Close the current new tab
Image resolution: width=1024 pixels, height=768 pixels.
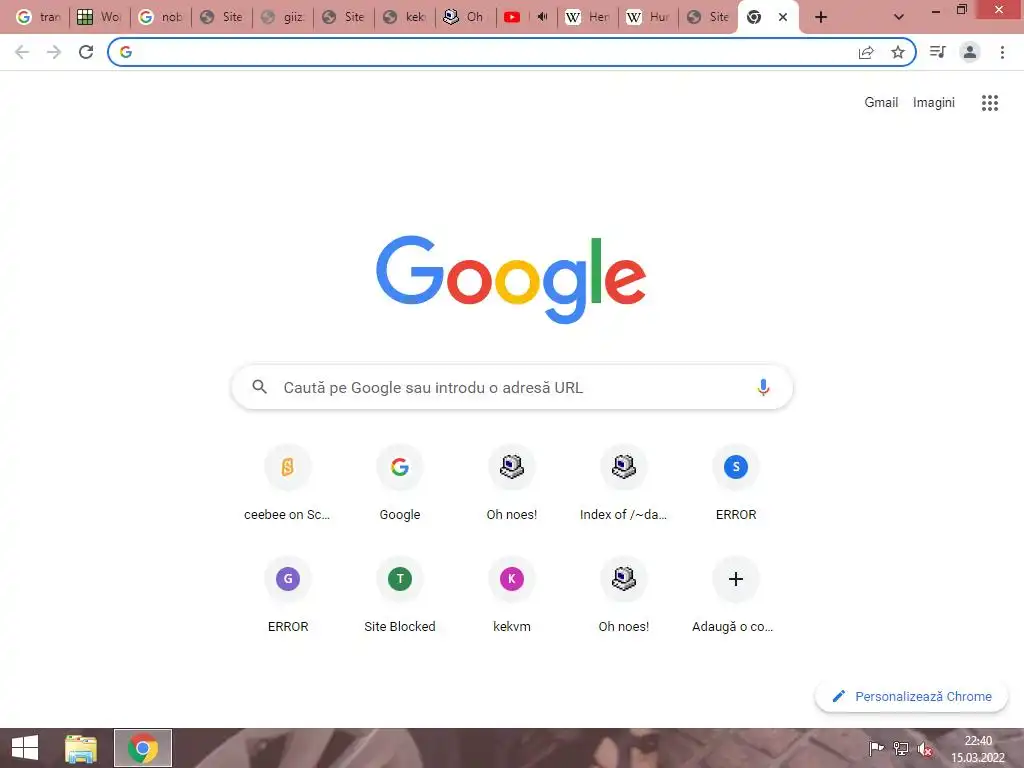[782, 17]
